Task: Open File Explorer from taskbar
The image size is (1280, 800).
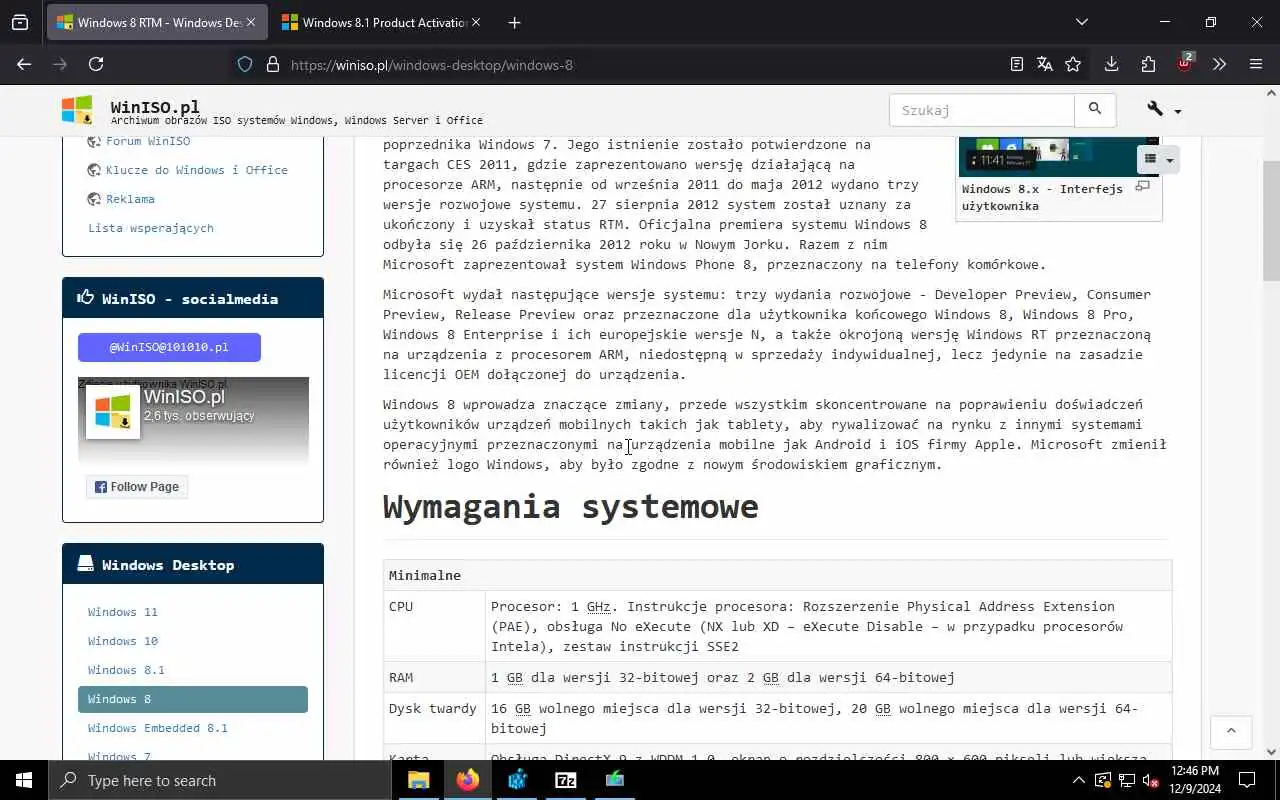Action: tap(419, 780)
